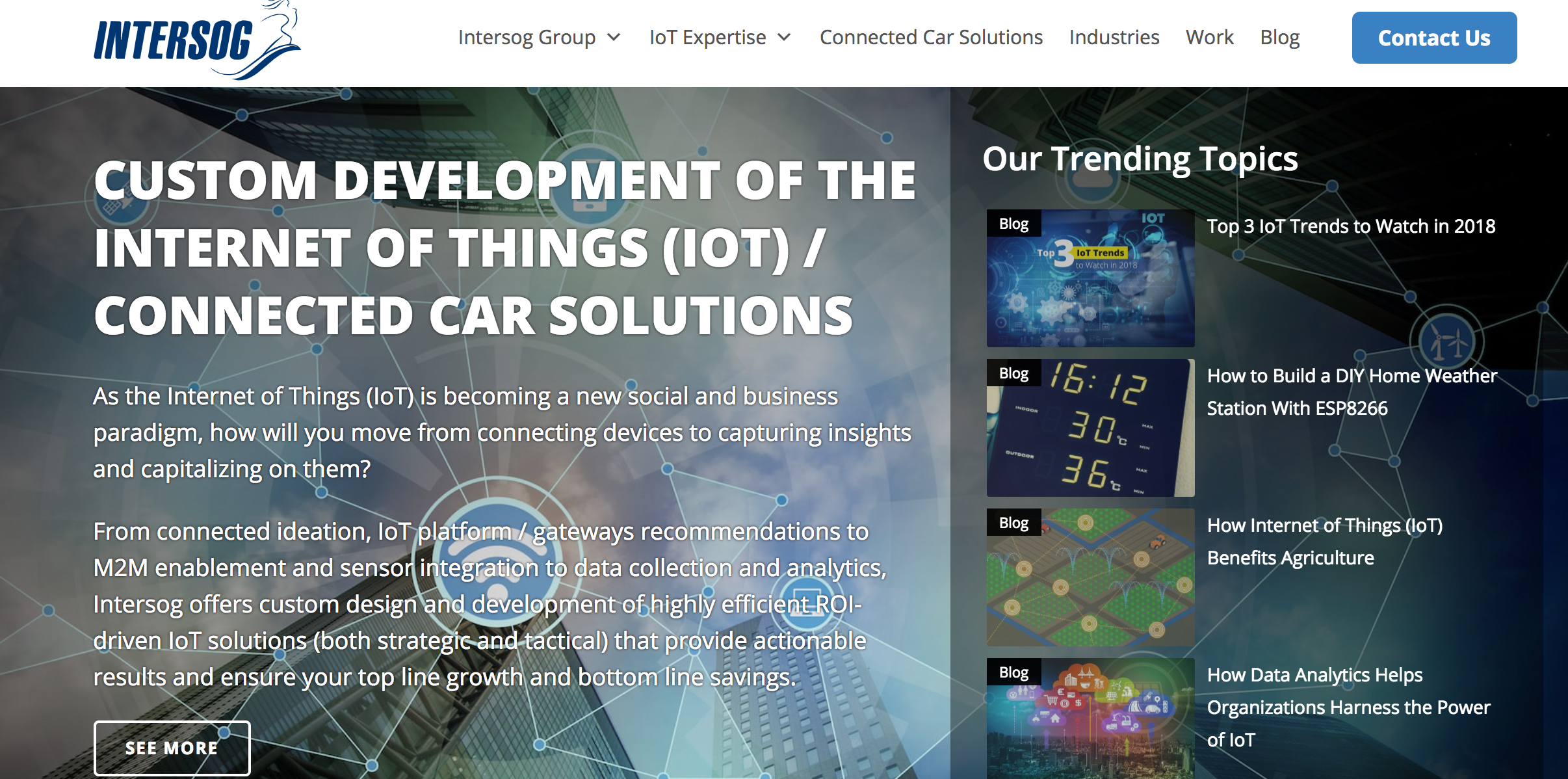This screenshot has height=779, width=1568.
Task: Click the weather station clock thumbnail
Action: tap(1090, 428)
